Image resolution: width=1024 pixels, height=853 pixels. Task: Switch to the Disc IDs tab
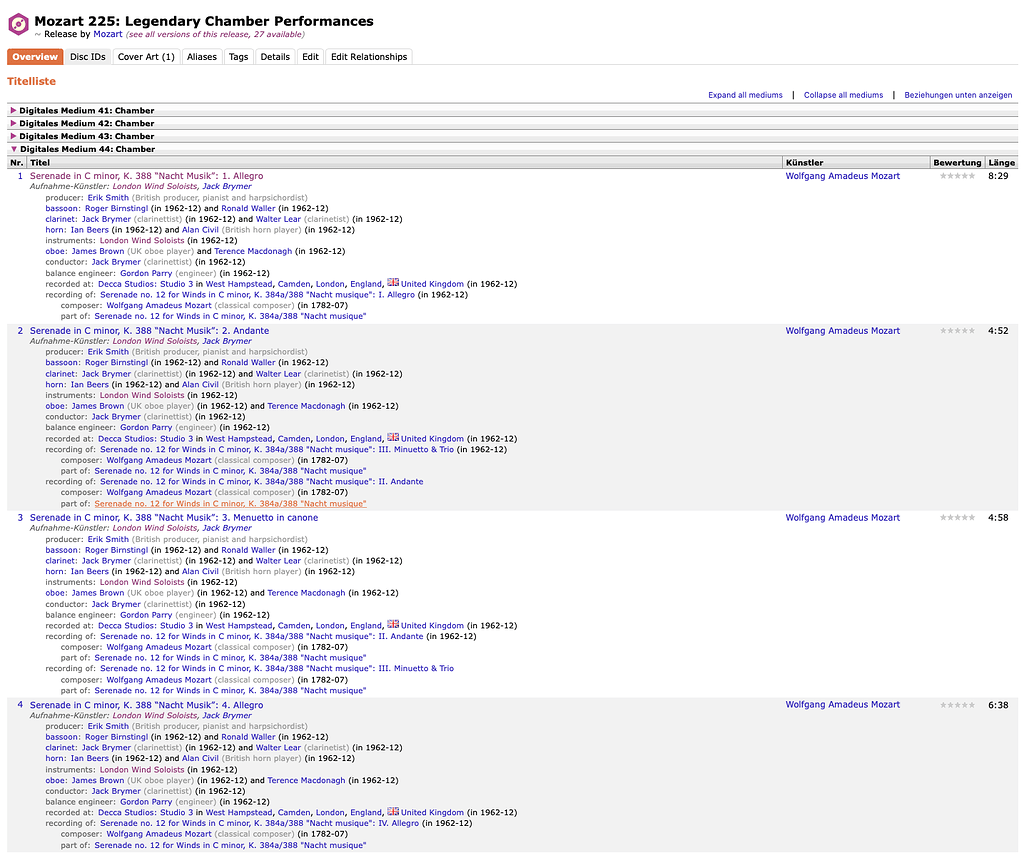click(87, 57)
